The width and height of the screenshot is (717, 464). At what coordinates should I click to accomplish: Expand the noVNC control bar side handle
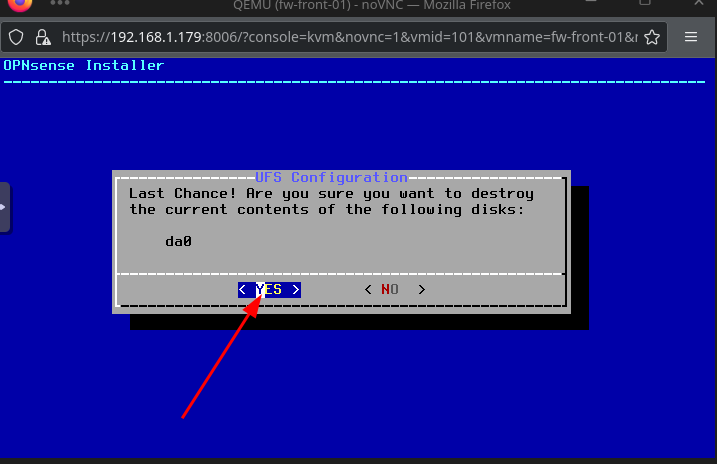point(5,207)
